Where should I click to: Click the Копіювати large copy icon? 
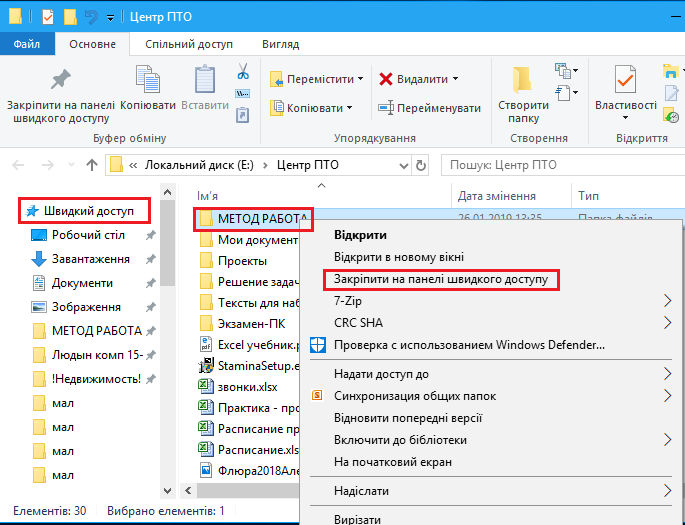coord(148,79)
